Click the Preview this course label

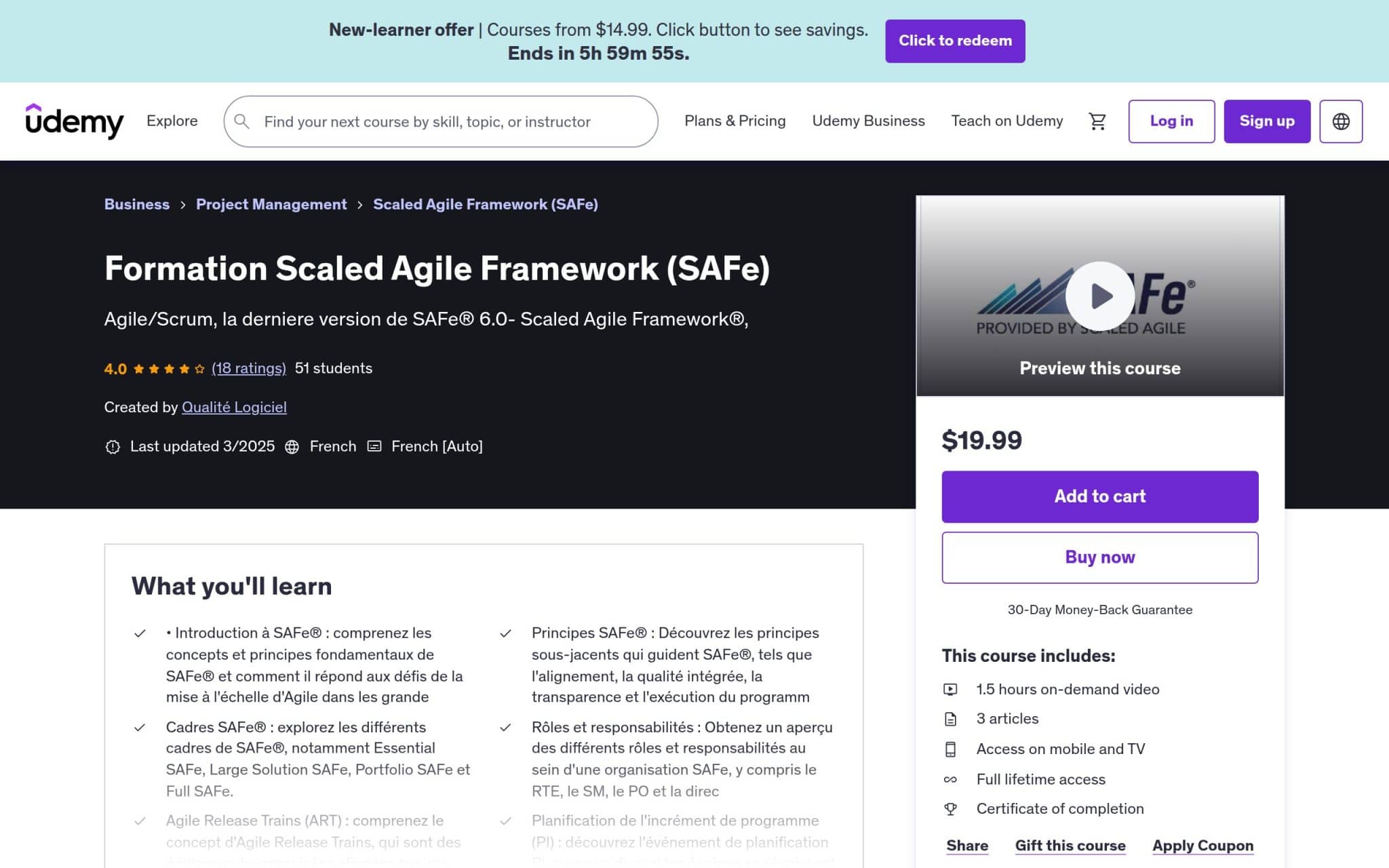pos(1099,368)
